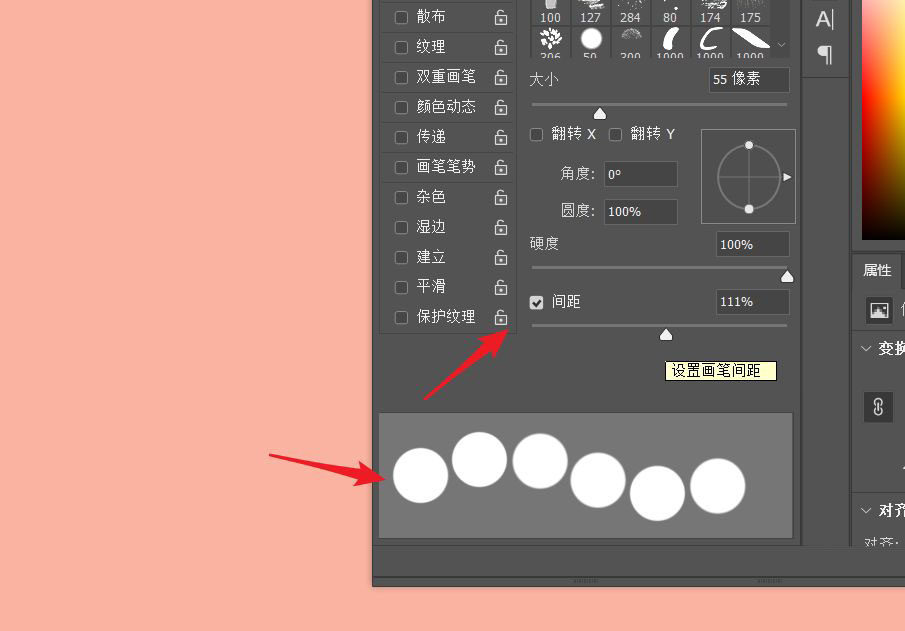The image size is (905, 631).
Task: Click the lock icon beside 双重画笔
Action: tap(500, 77)
